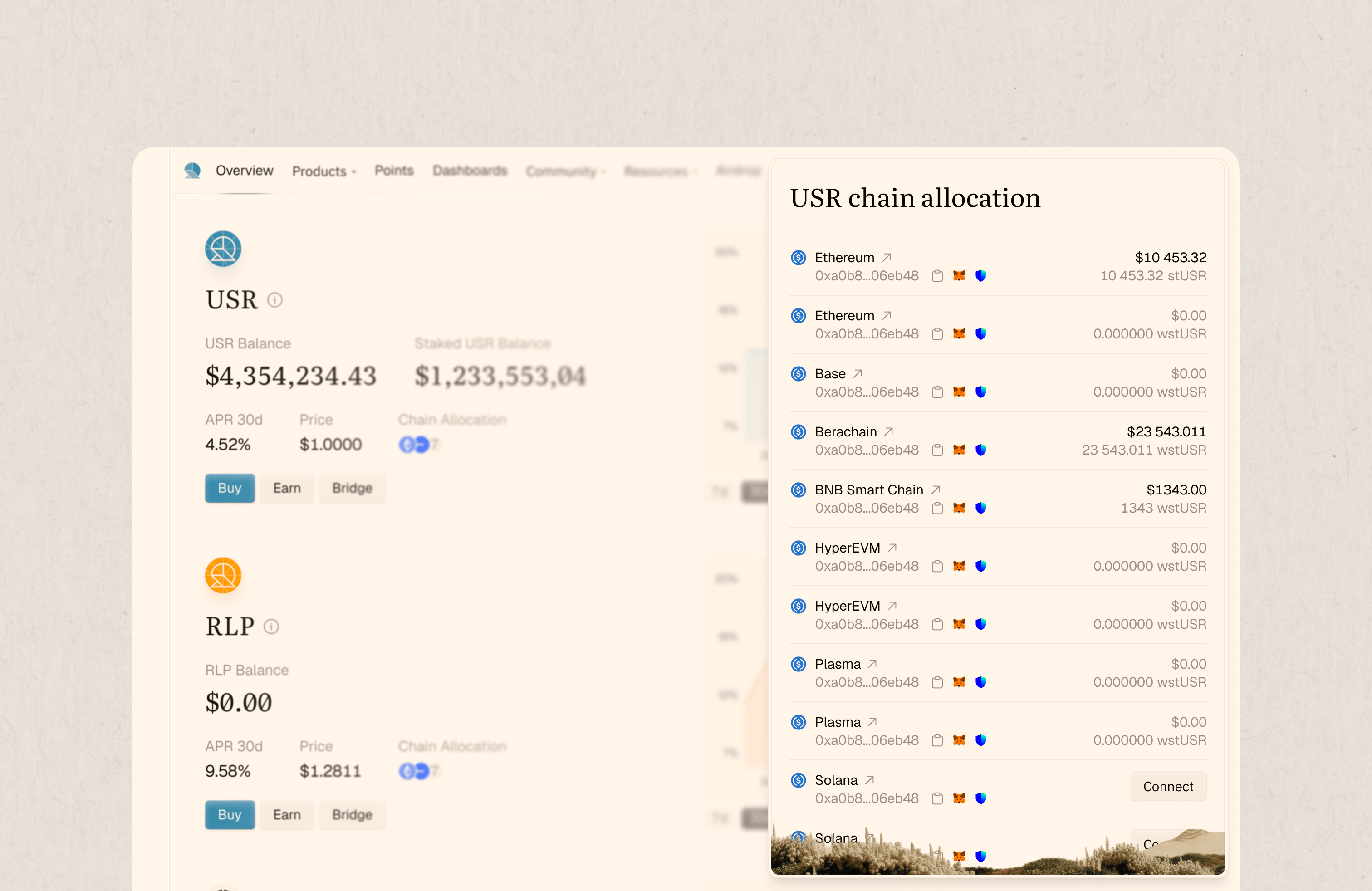Open the USR info tooltip
1372x891 pixels.
[274, 300]
